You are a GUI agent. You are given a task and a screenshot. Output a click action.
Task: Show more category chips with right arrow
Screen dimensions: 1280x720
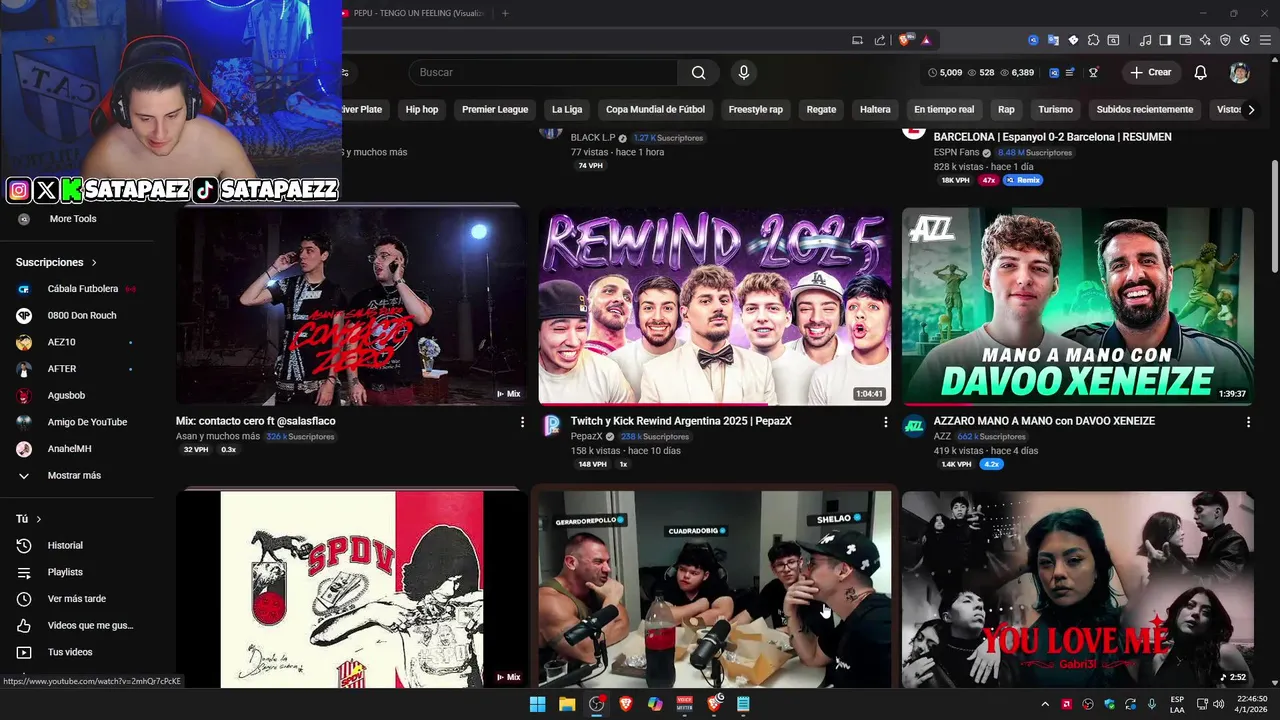1251,109
